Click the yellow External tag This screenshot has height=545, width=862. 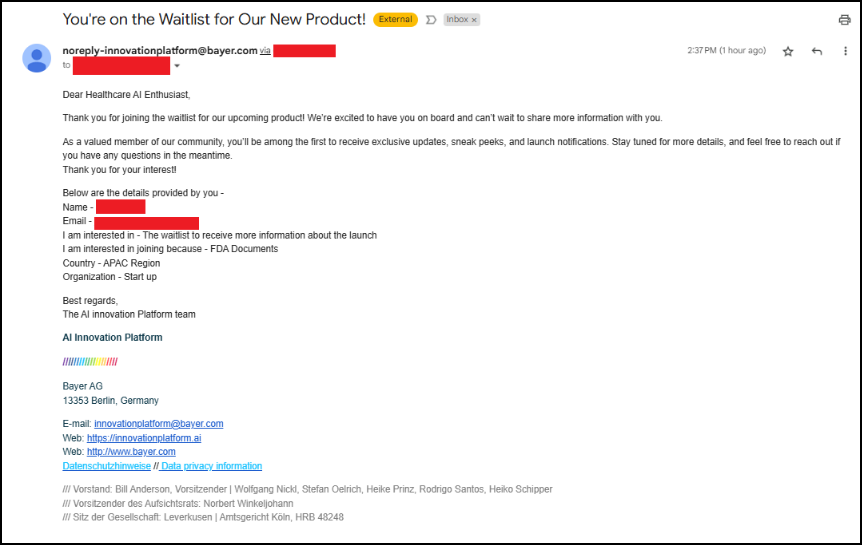pyautogui.click(x=395, y=19)
